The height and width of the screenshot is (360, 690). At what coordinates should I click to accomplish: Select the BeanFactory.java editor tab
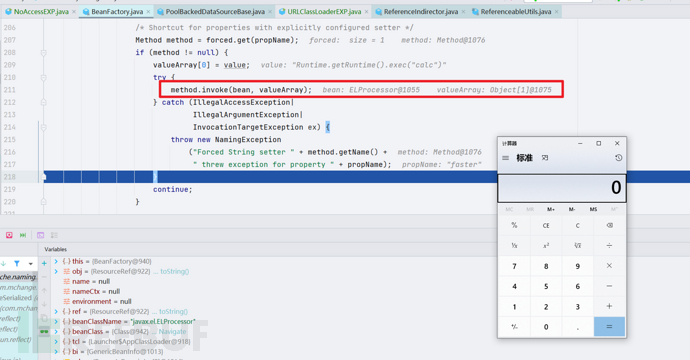(117, 11)
